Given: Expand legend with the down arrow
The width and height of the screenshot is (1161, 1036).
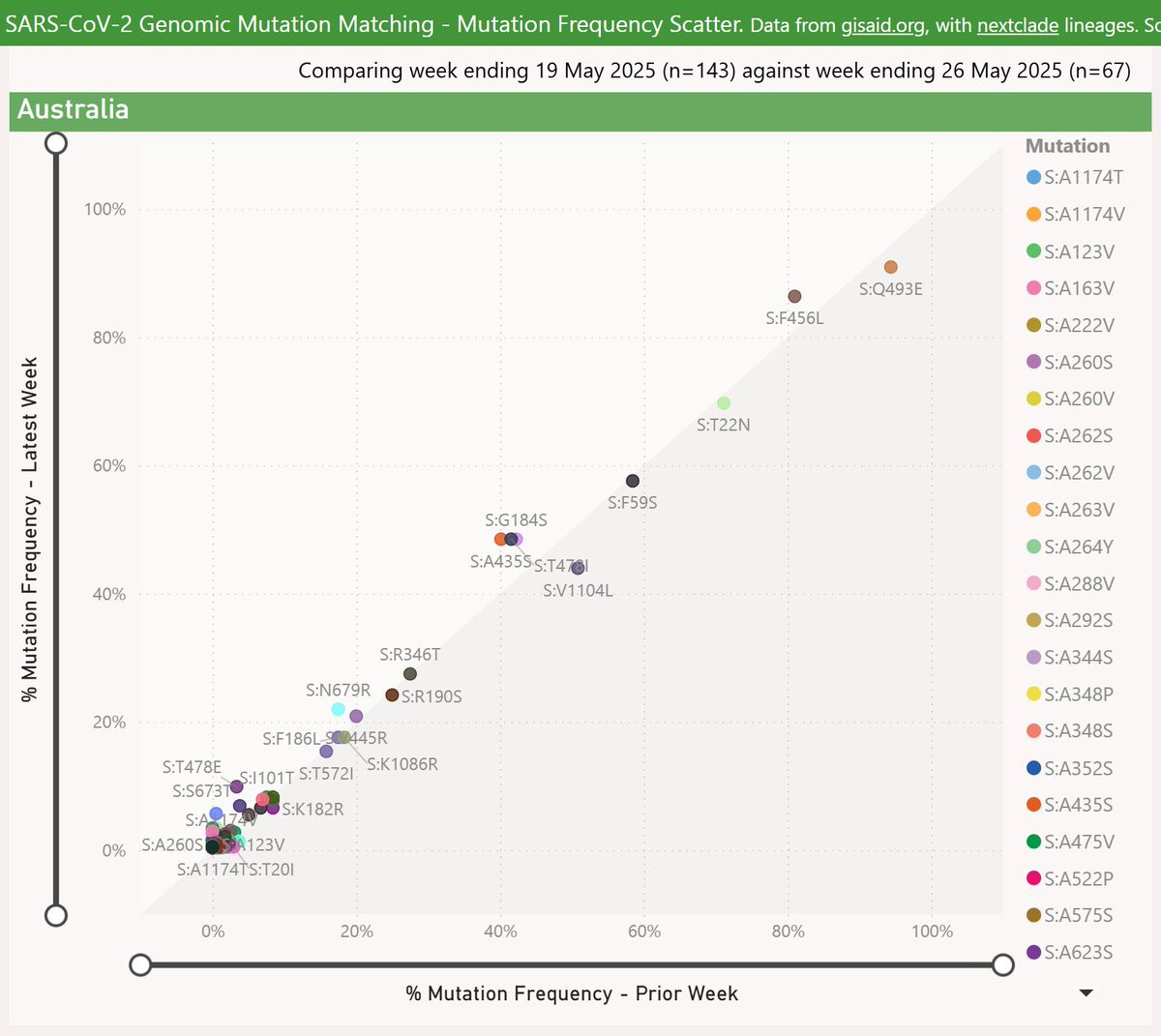Looking at the screenshot, I should pyautogui.click(x=1086, y=992).
